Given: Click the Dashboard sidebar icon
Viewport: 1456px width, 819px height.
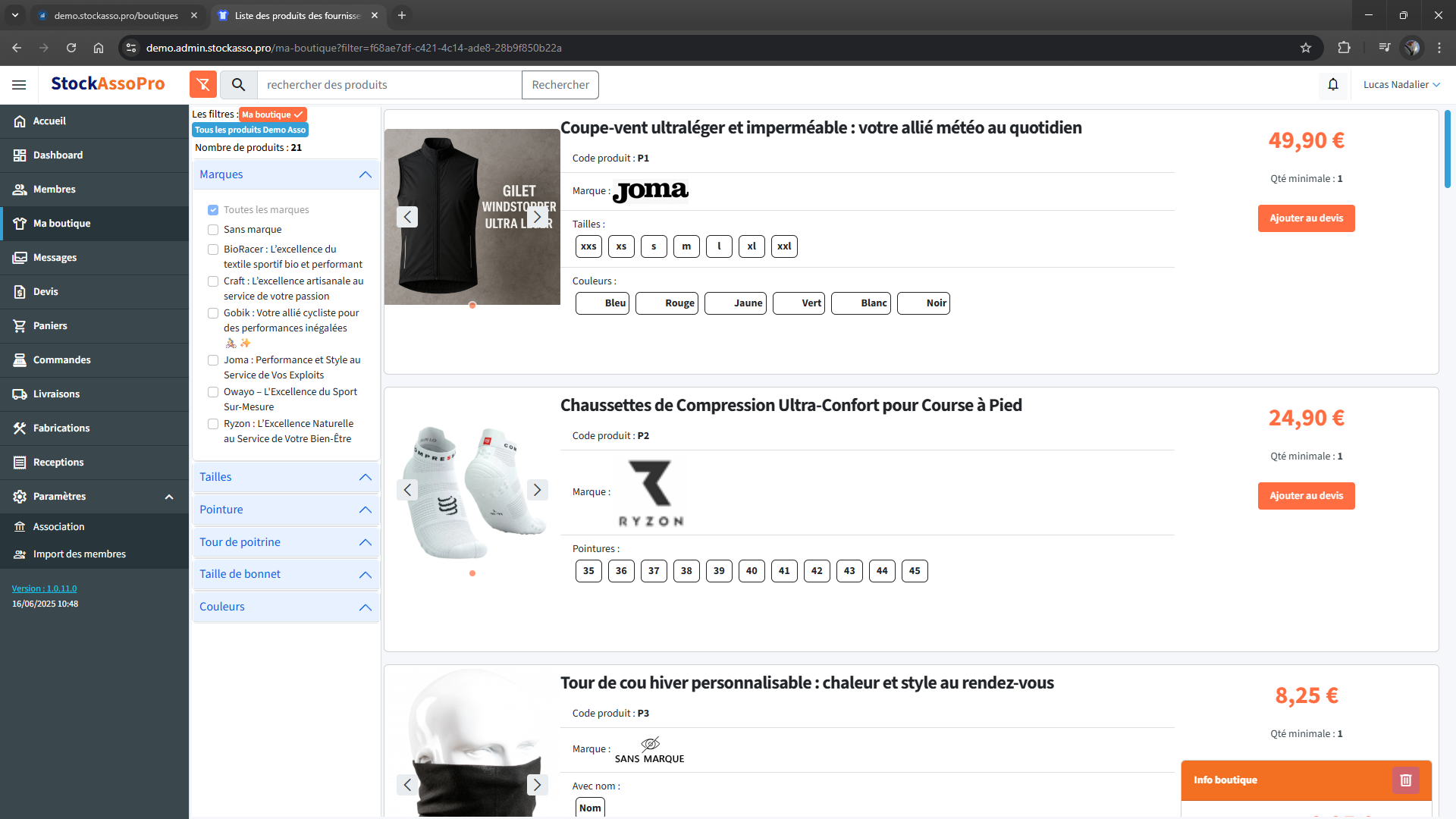Looking at the screenshot, I should click(x=20, y=155).
